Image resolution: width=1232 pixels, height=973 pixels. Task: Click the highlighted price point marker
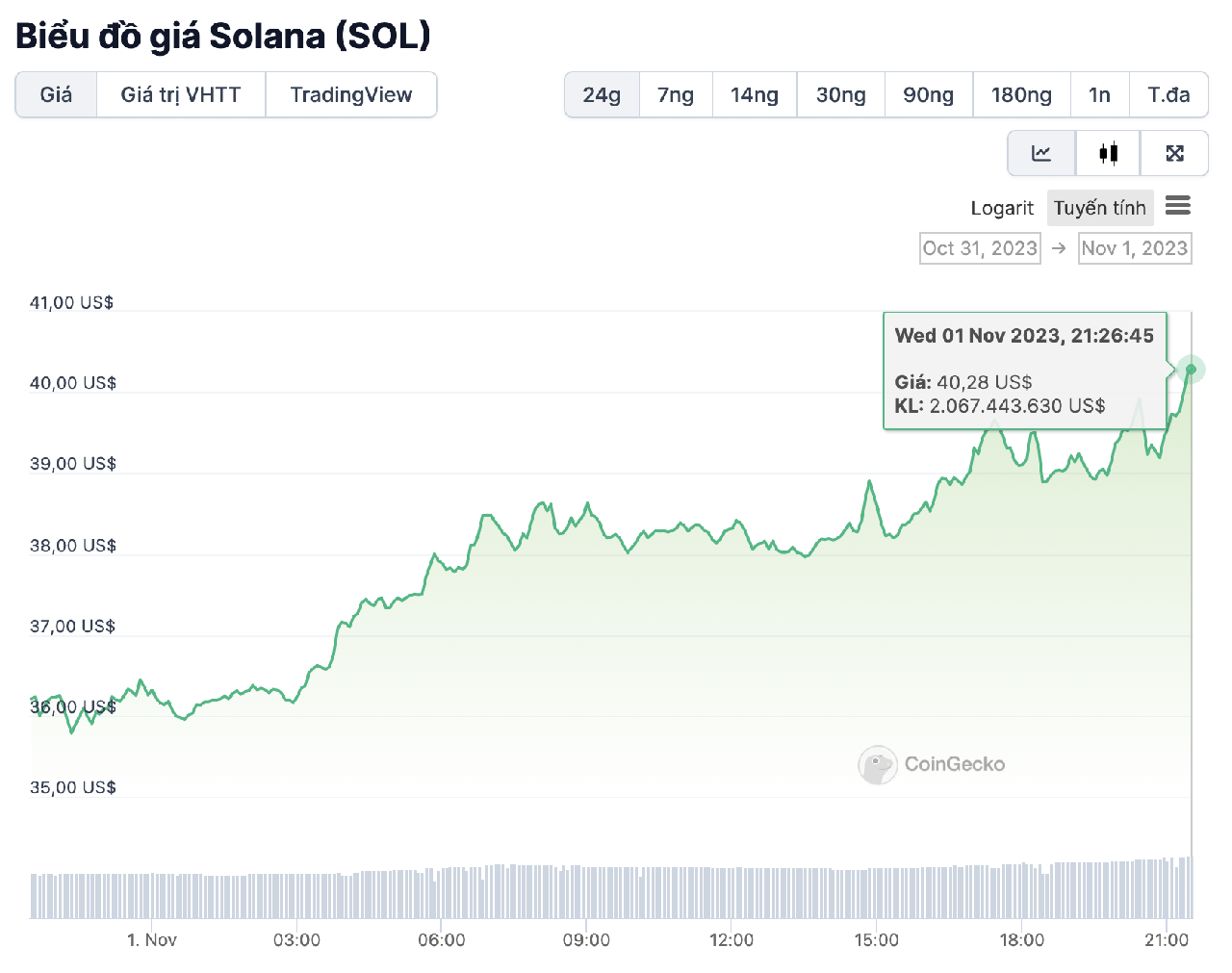click(x=1191, y=370)
